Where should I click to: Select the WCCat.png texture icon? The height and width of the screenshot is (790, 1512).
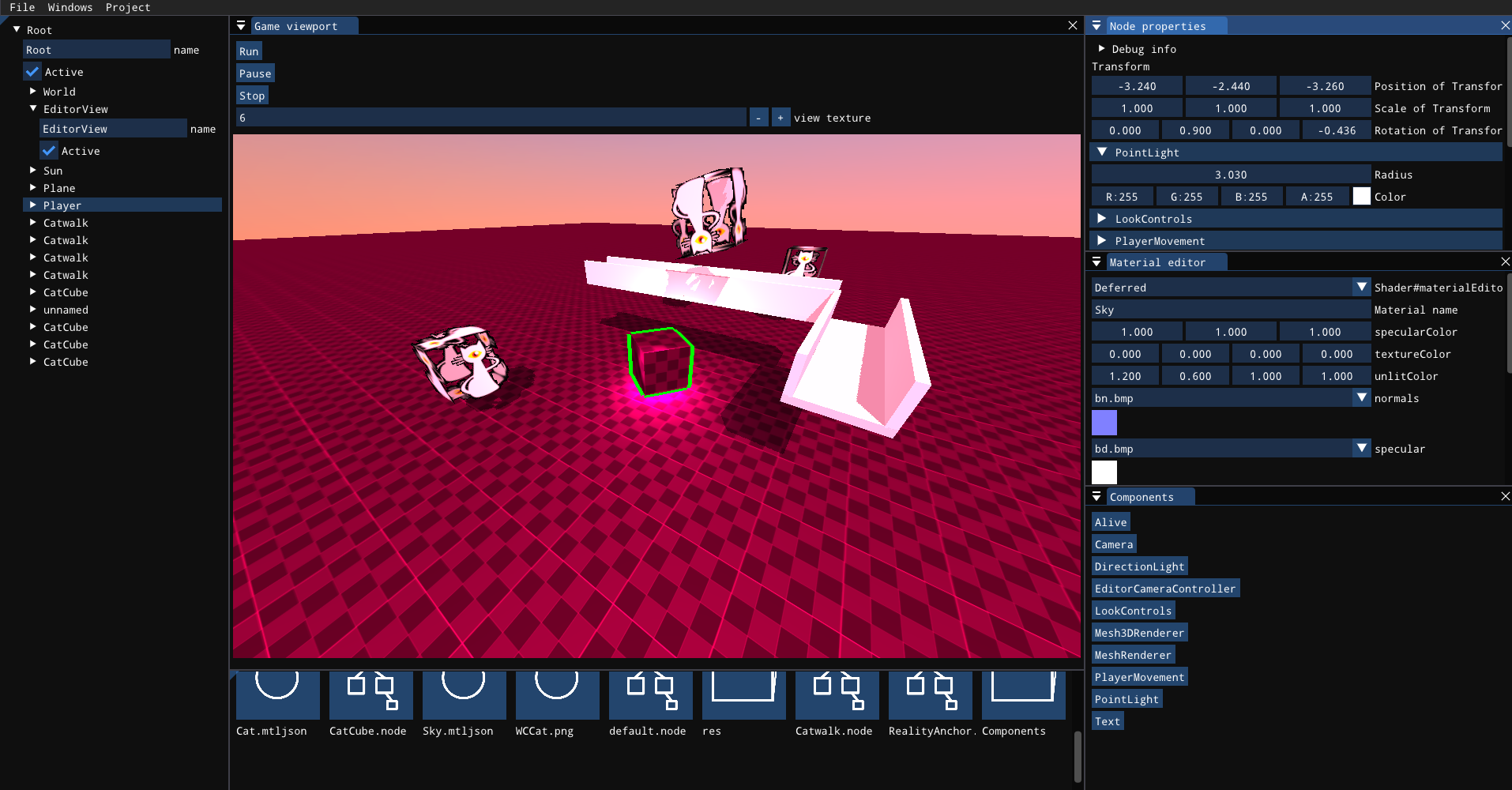tap(556, 696)
